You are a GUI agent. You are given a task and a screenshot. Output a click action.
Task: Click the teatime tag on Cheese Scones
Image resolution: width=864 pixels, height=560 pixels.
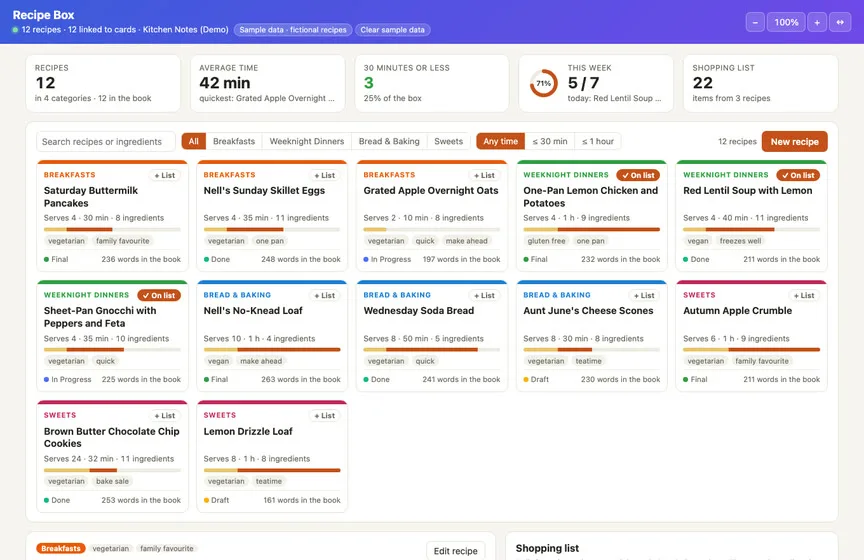click(x=588, y=361)
